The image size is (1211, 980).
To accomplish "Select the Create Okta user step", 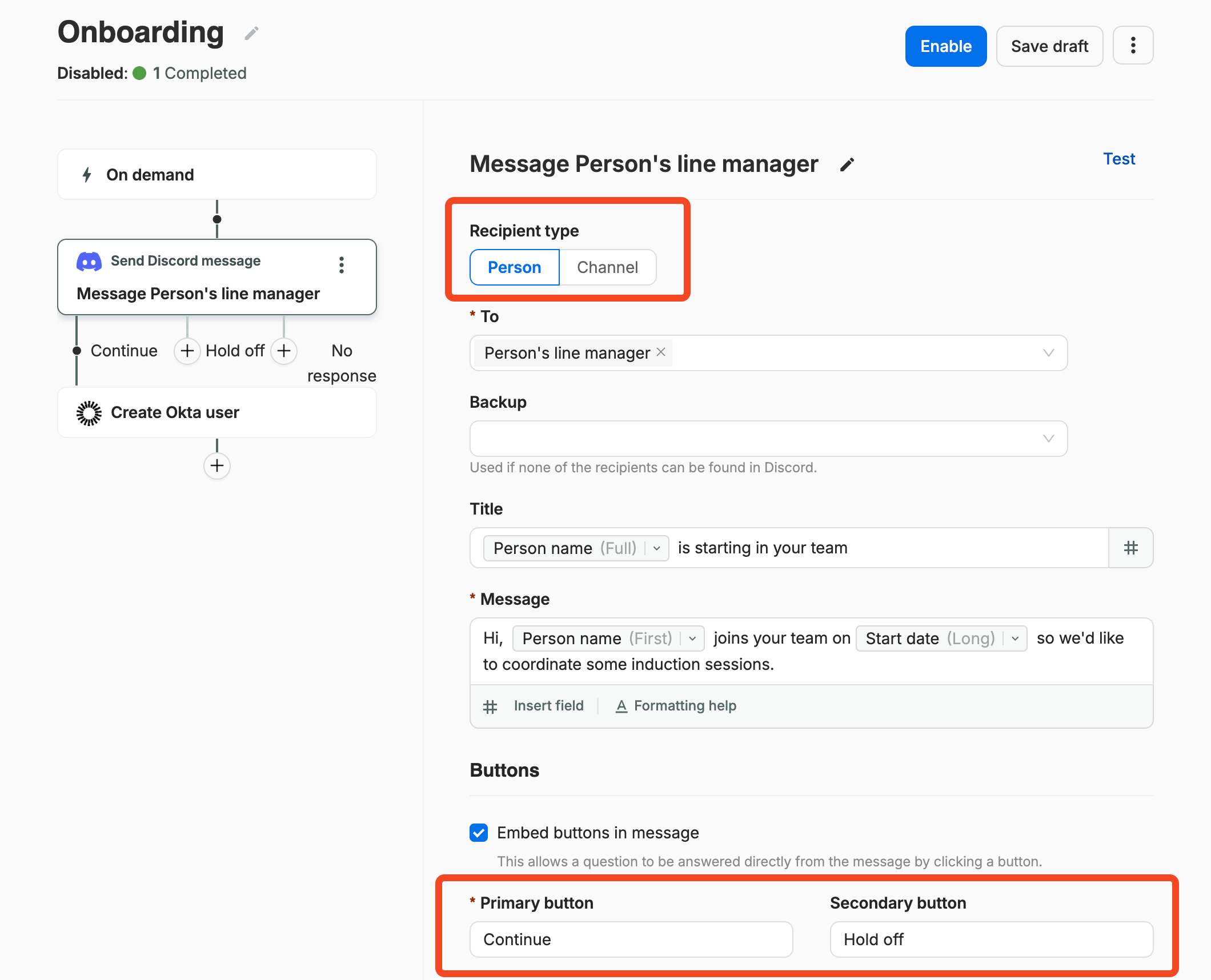I will pyautogui.click(x=217, y=412).
